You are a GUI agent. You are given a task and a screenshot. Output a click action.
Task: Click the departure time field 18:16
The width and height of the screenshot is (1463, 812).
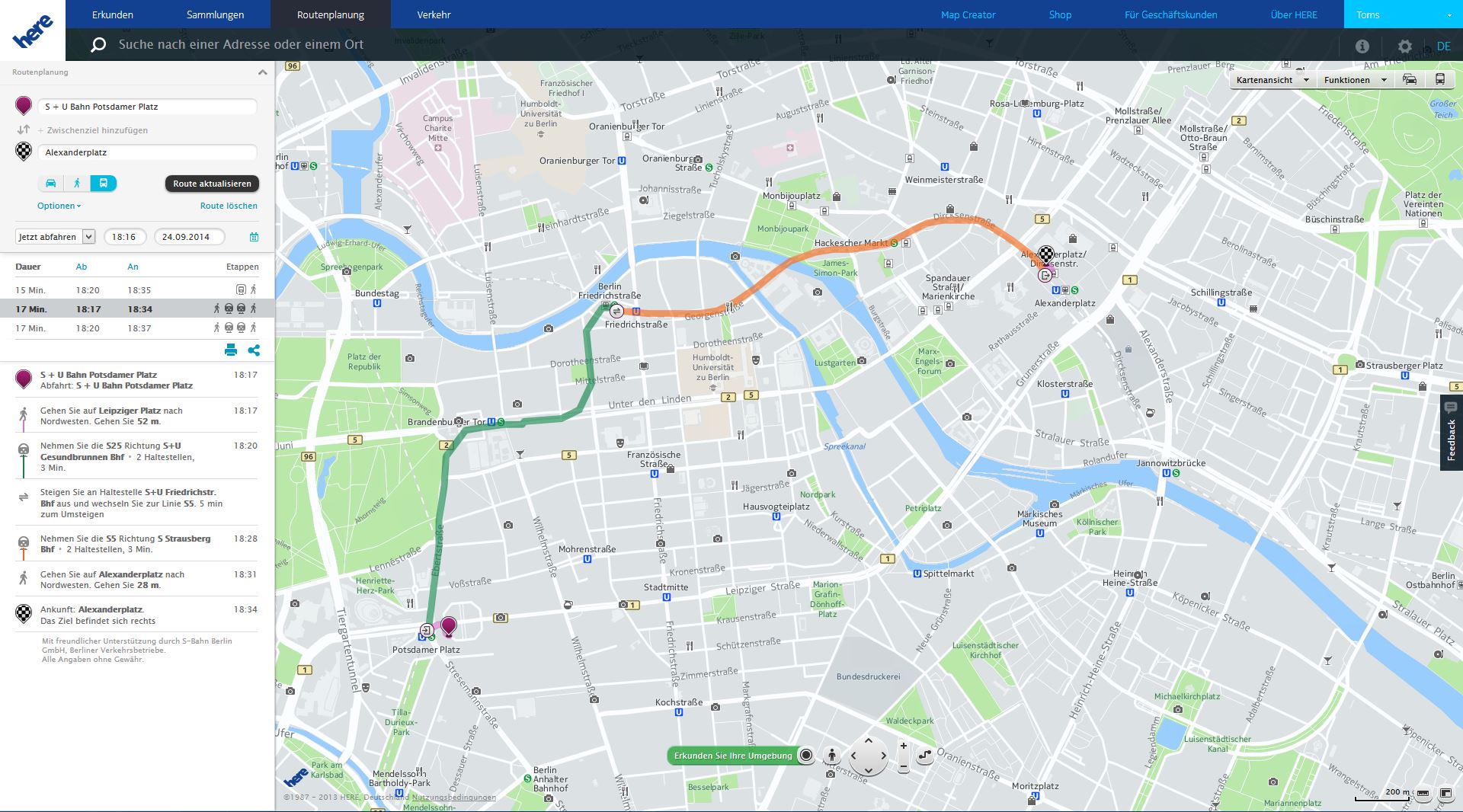[125, 237]
